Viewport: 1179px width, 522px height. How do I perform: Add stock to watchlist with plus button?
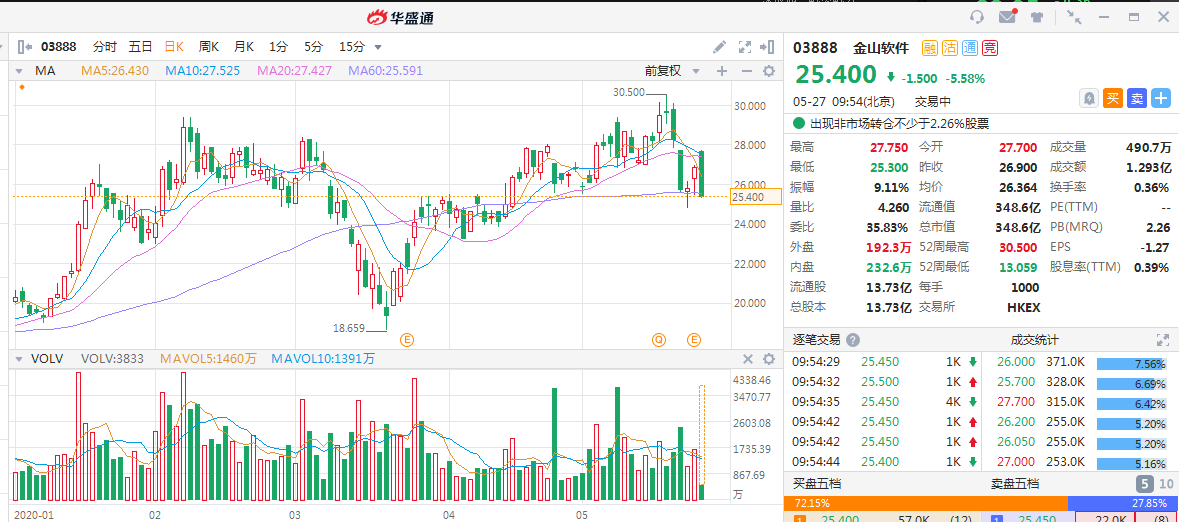pyautogui.click(x=1161, y=98)
